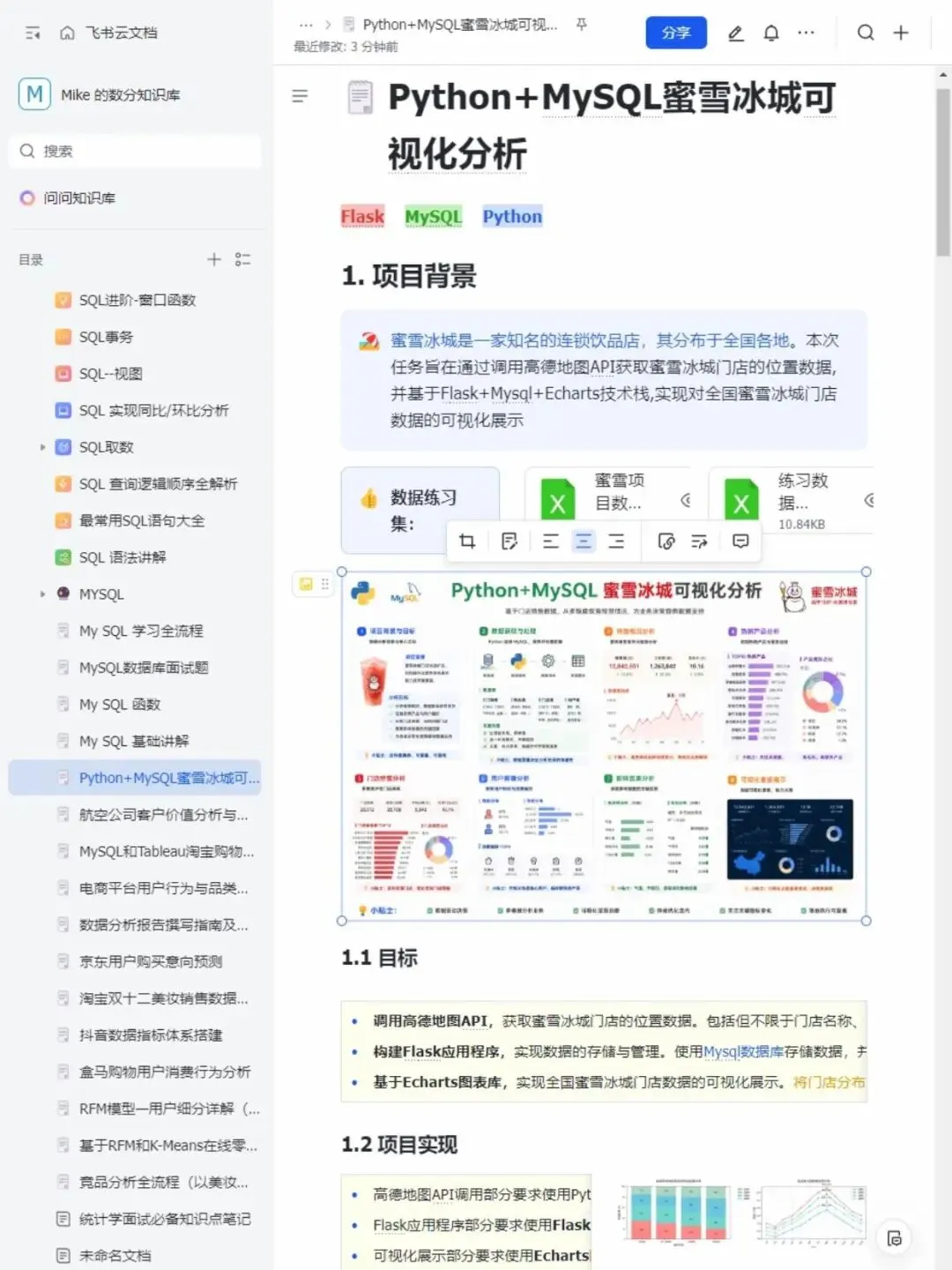Align the image to the left
This screenshot has height=1270, width=952.
click(551, 542)
